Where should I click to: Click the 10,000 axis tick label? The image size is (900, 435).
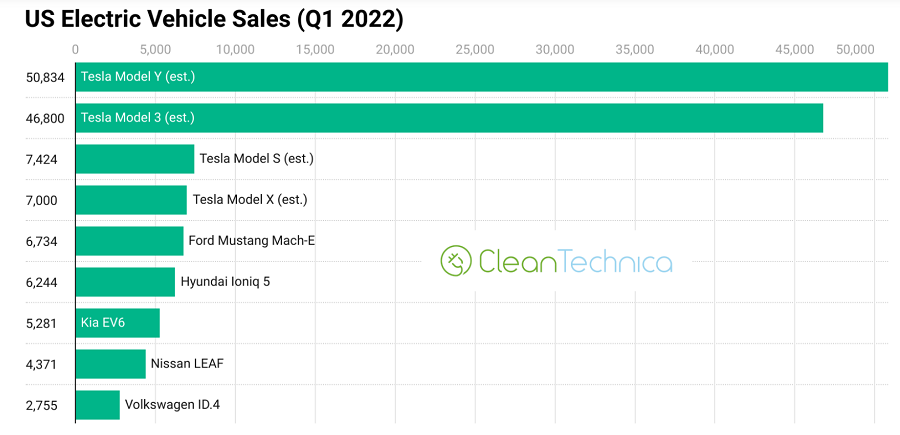pyautogui.click(x=235, y=49)
